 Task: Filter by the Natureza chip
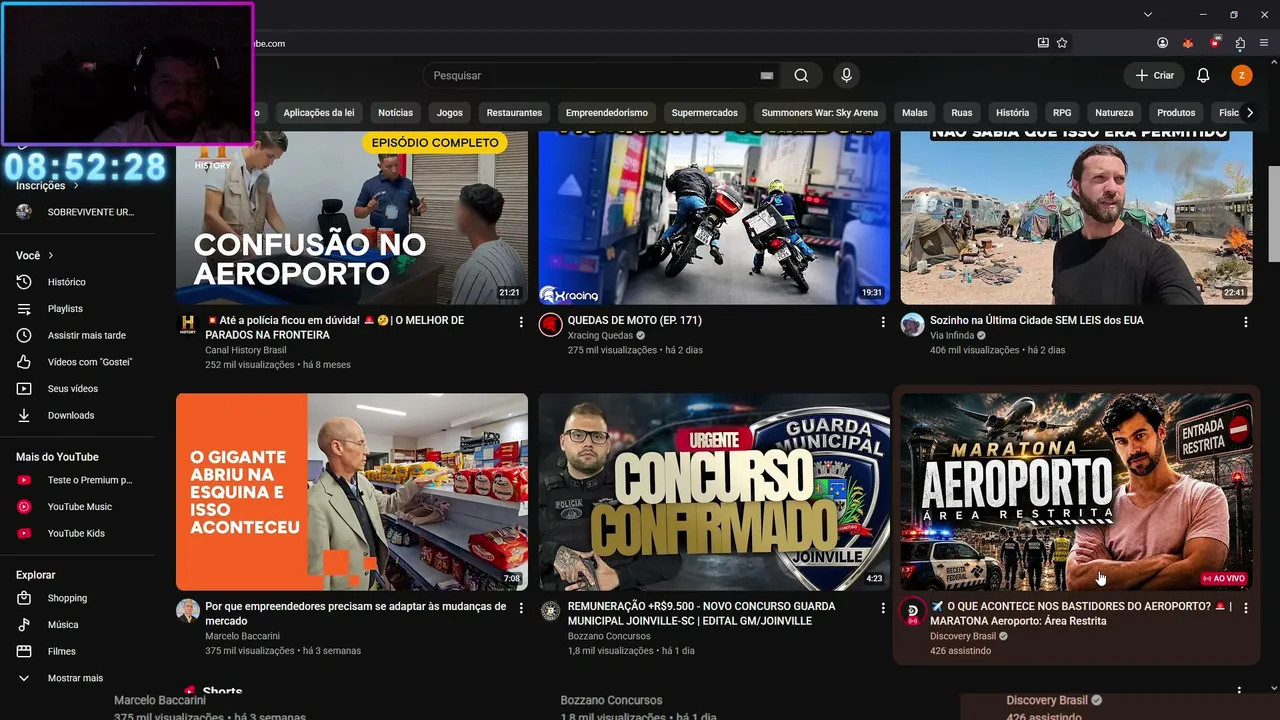[x=1114, y=113]
